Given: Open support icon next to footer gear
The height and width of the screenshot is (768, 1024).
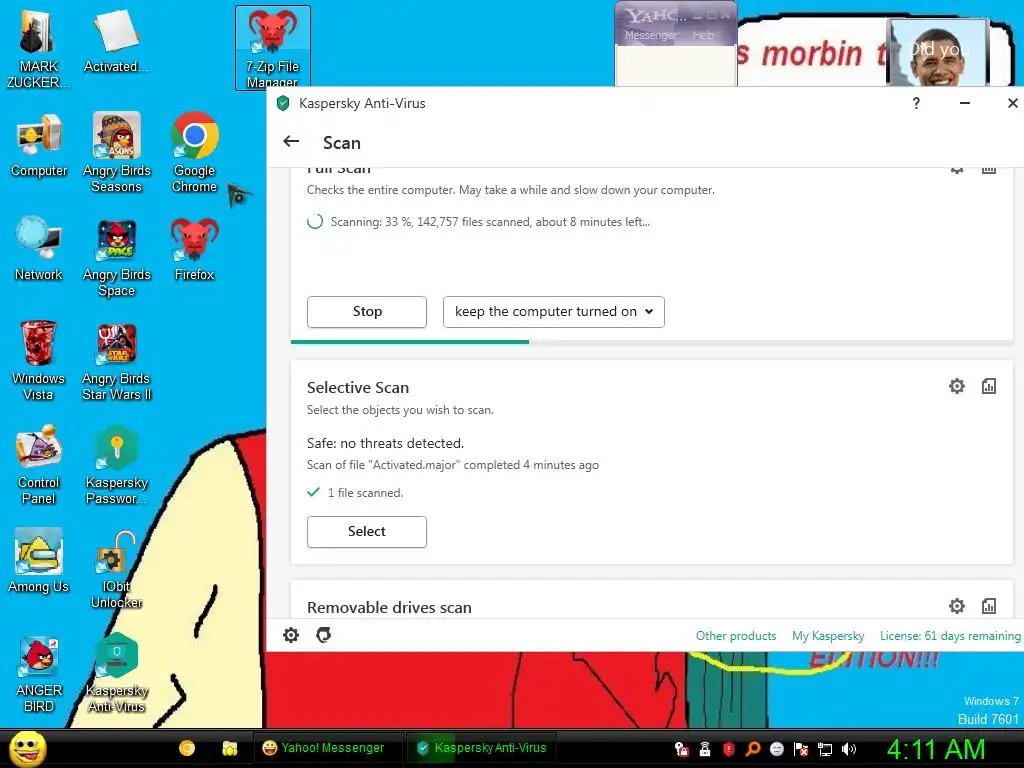Looking at the screenshot, I should [x=323, y=635].
